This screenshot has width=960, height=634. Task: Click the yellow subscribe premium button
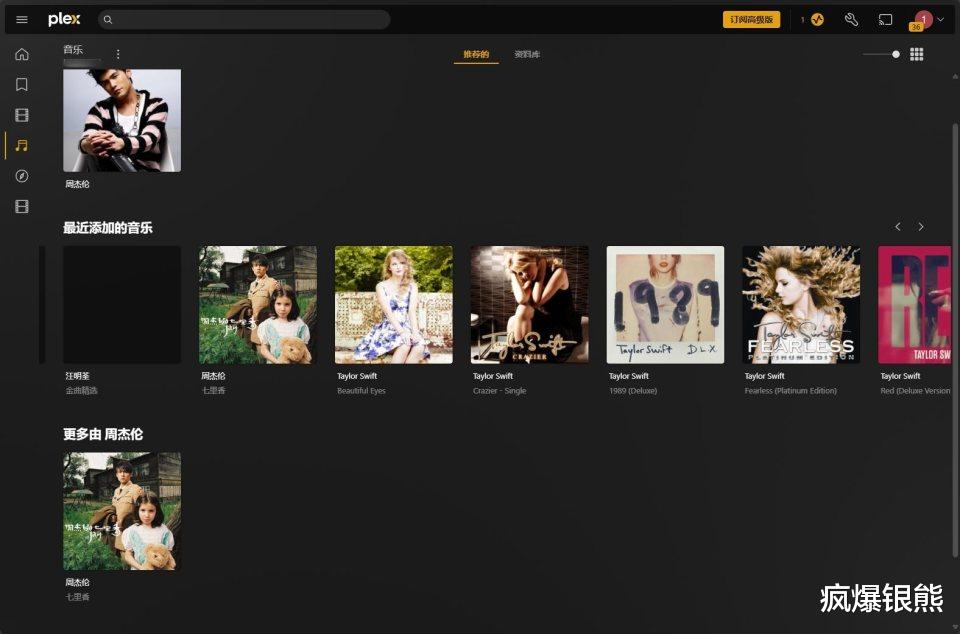click(x=751, y=20)
